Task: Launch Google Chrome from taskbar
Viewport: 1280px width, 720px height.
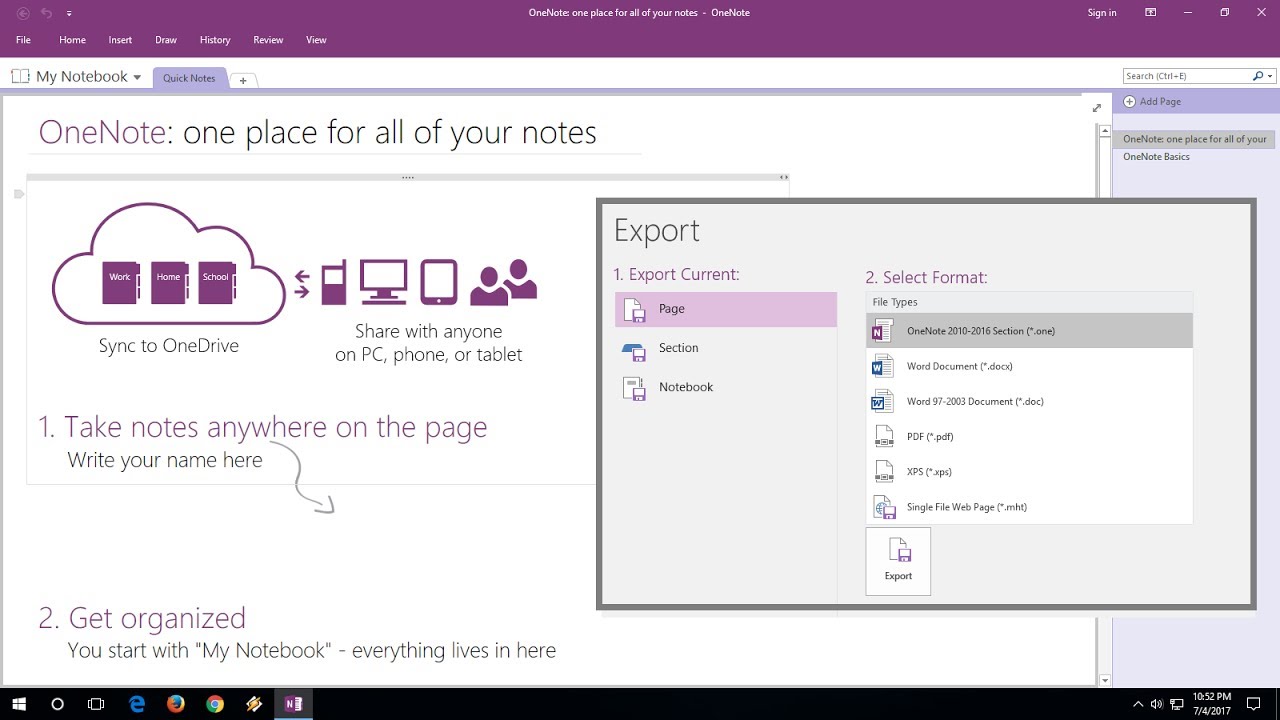Action: [x=215, y=704]
